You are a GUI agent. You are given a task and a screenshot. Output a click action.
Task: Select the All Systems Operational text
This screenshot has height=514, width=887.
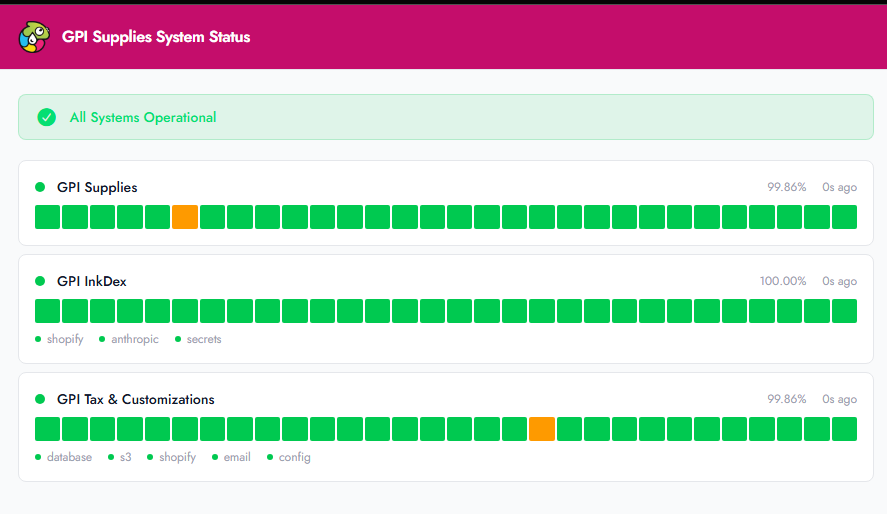click(143, 117)
